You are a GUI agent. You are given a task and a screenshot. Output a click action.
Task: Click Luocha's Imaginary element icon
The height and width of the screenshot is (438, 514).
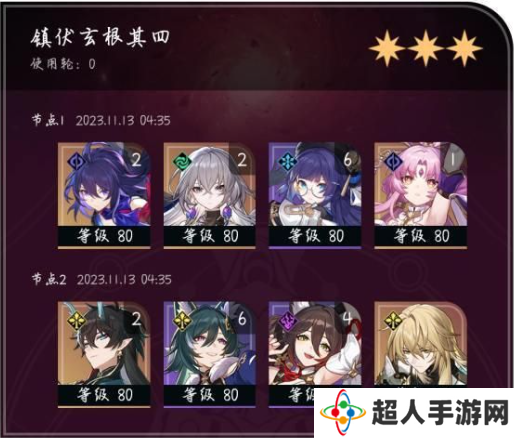[392, 321]
